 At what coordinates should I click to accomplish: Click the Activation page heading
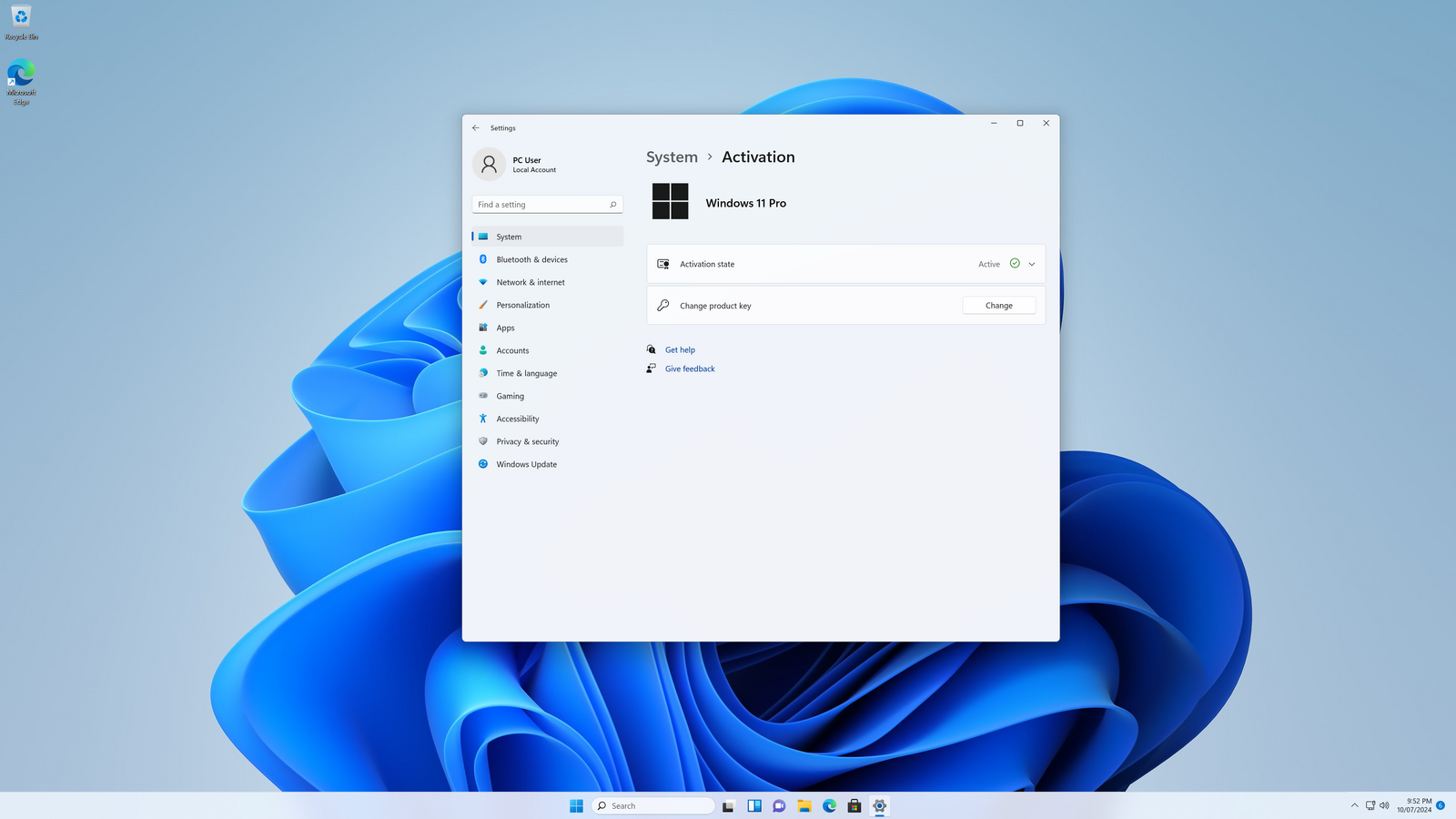point(758,157)
